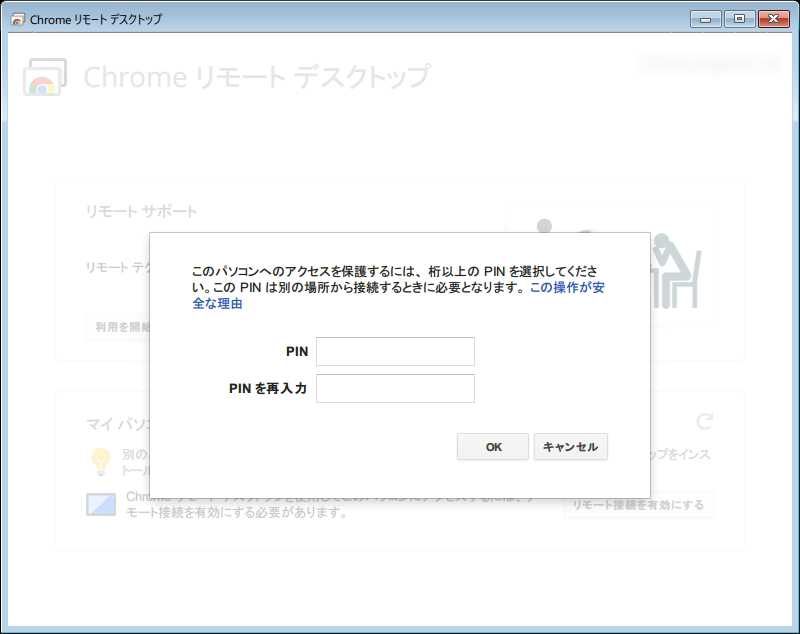Click the PIN を再入力 label
Image resolution: width=800 pixels, height=634 pixels.
268,388
